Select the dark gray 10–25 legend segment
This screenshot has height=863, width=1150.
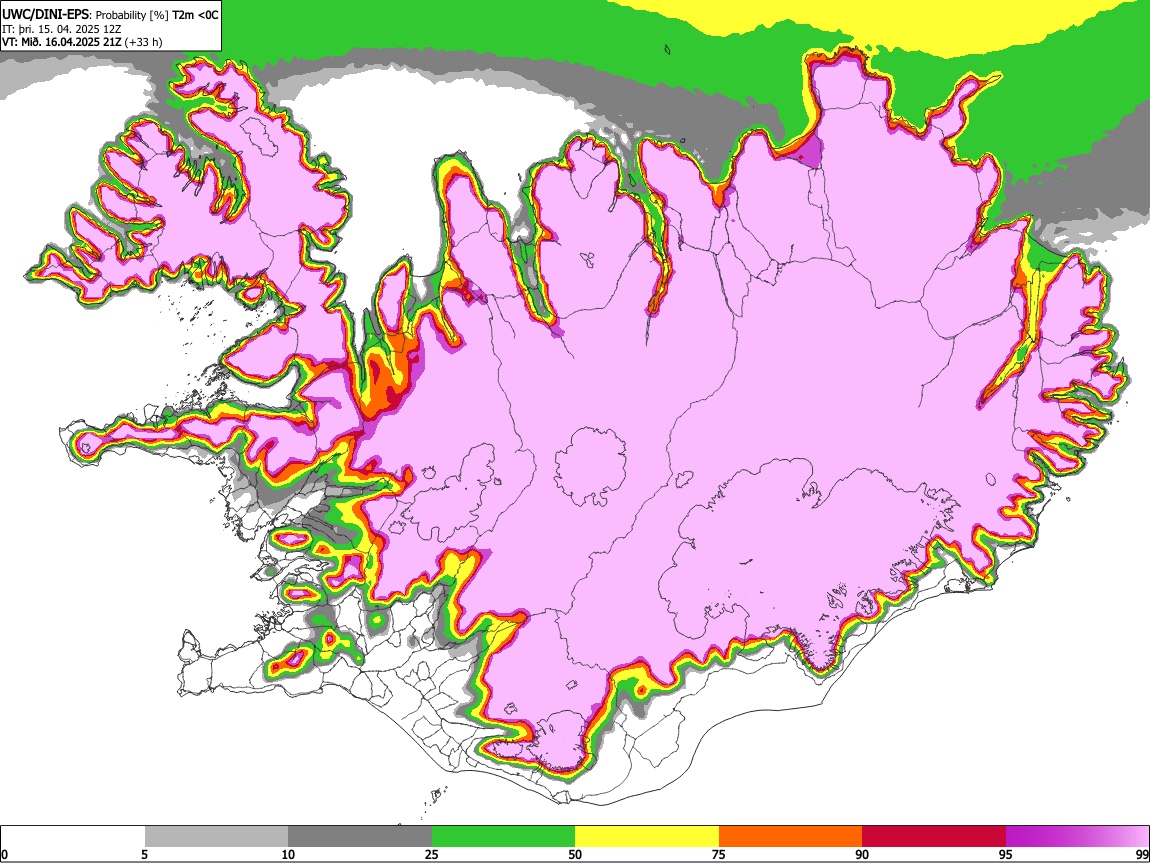click(360, 836)
